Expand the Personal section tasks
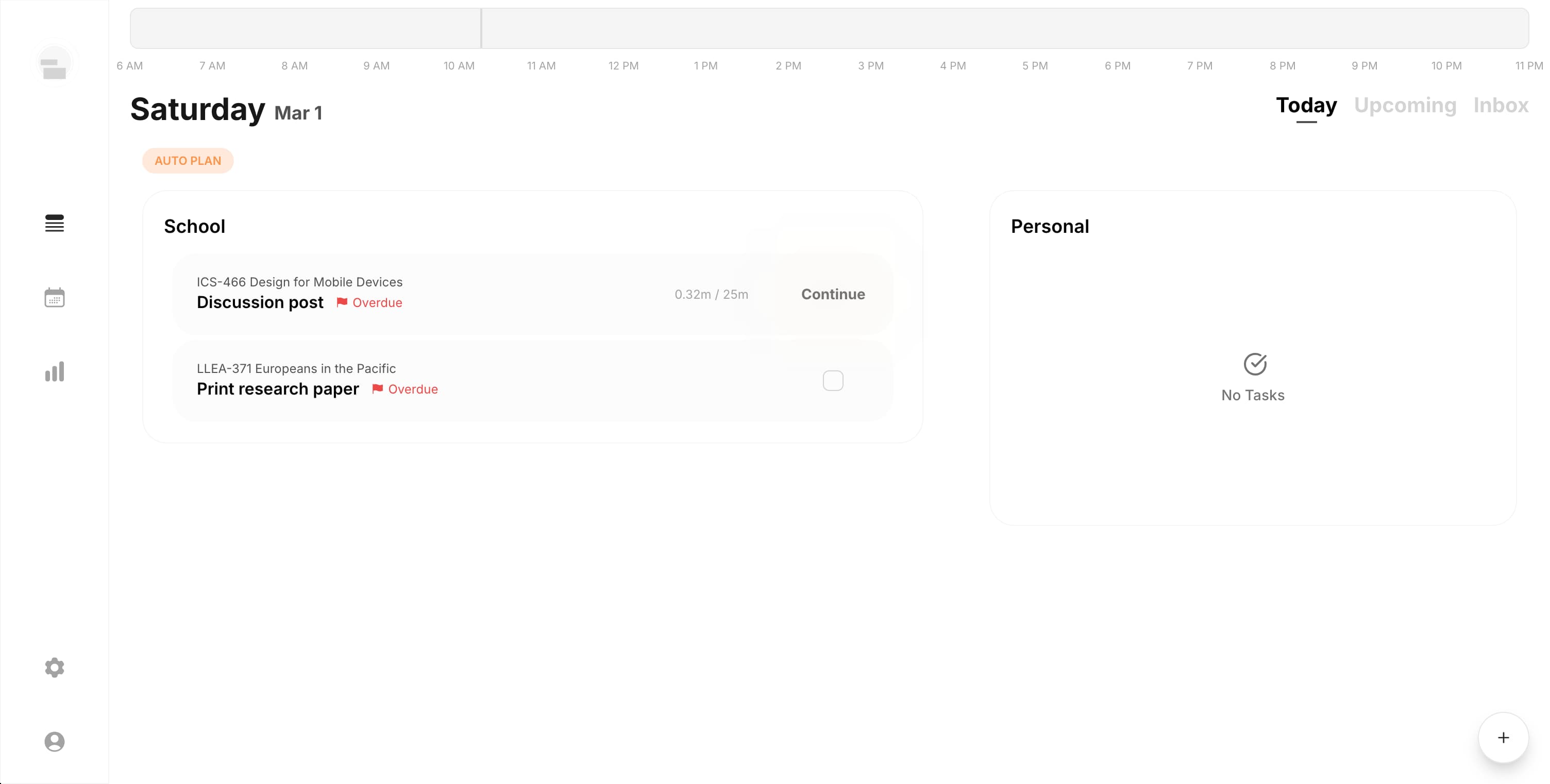 point(1050,226)
